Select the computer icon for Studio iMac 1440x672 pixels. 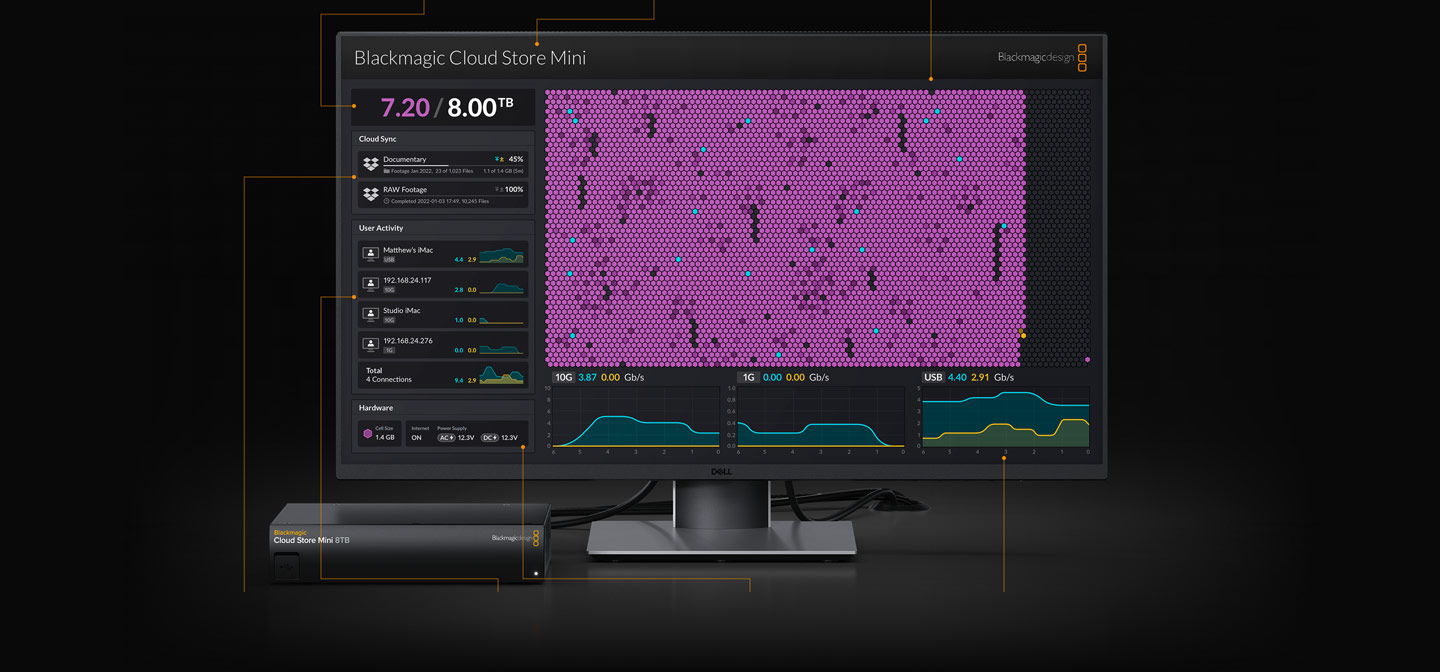[x=371, y=314]
